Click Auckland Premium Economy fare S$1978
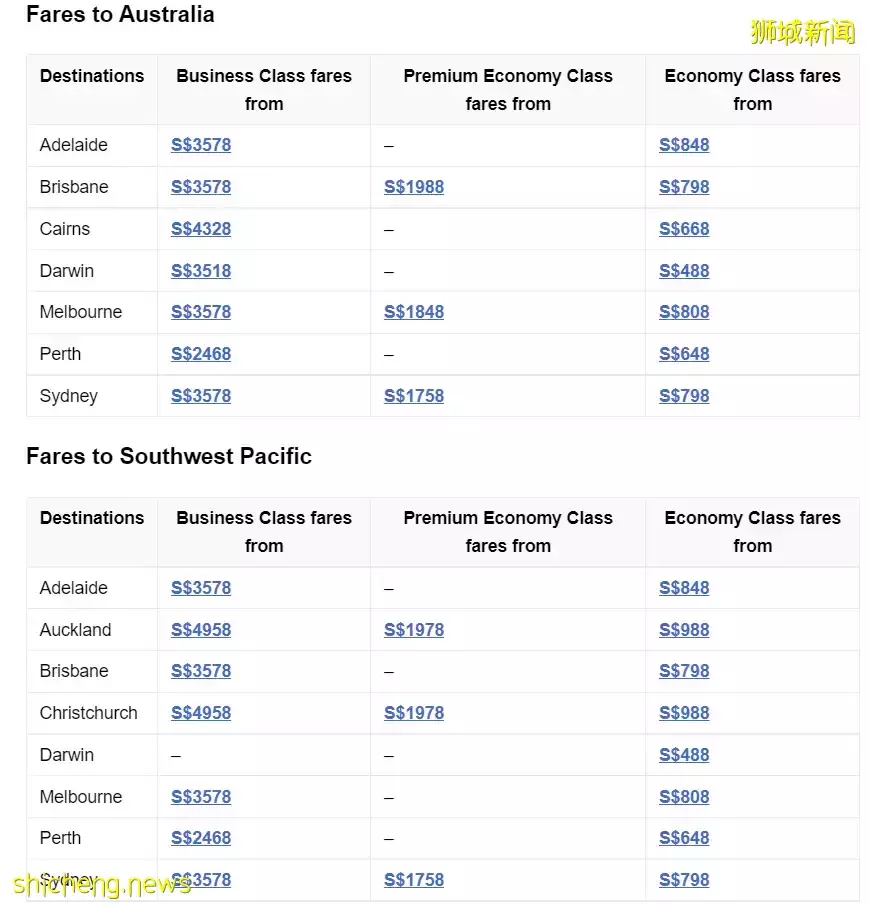The height and width of the screenshot is (904, 870). tap(414, 630)
